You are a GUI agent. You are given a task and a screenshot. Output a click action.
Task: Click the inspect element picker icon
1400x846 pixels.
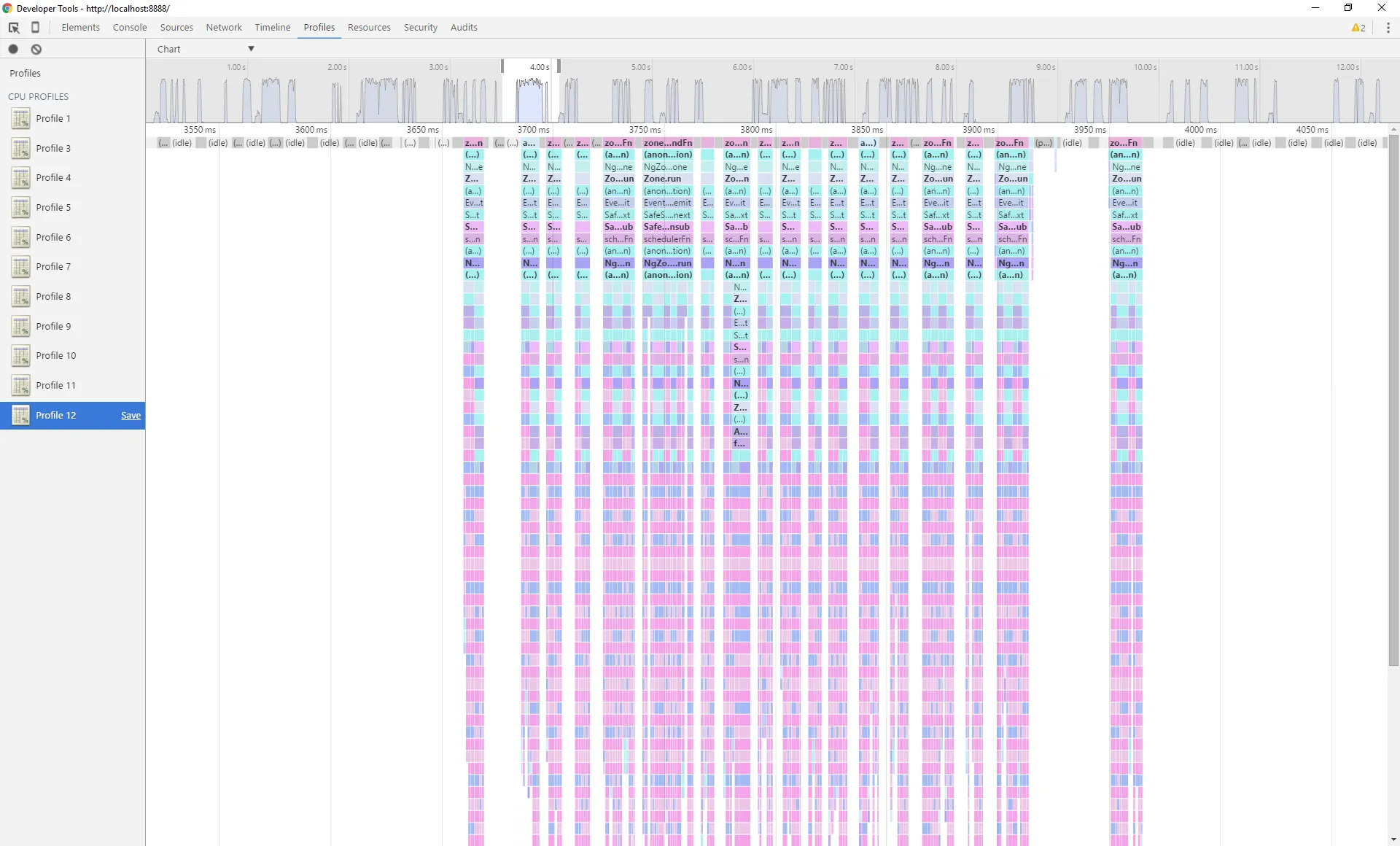(x=14, y=28)
